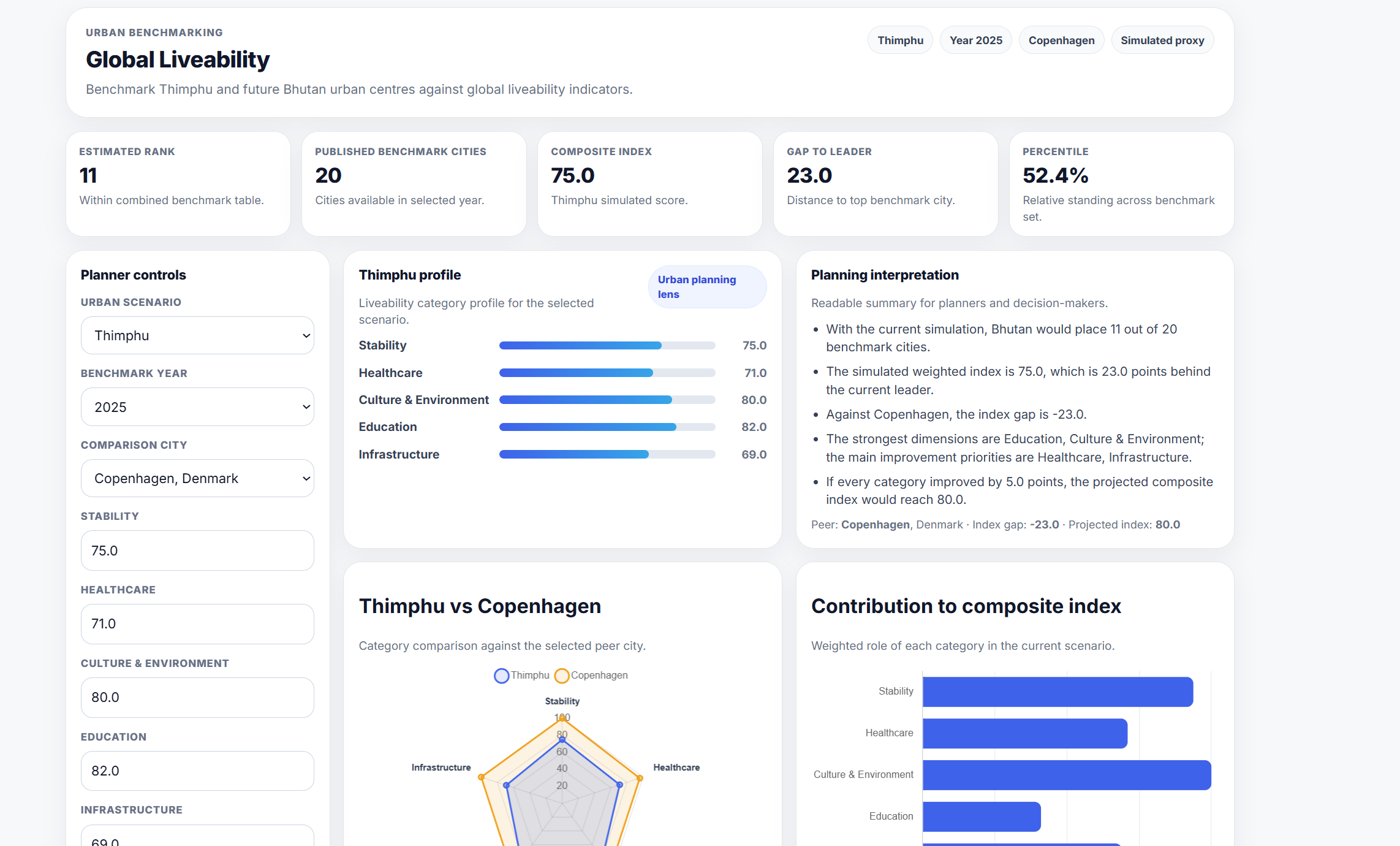
Task: Toggle Copenhagen legend marker in radar chart
Action: (561, 676)
